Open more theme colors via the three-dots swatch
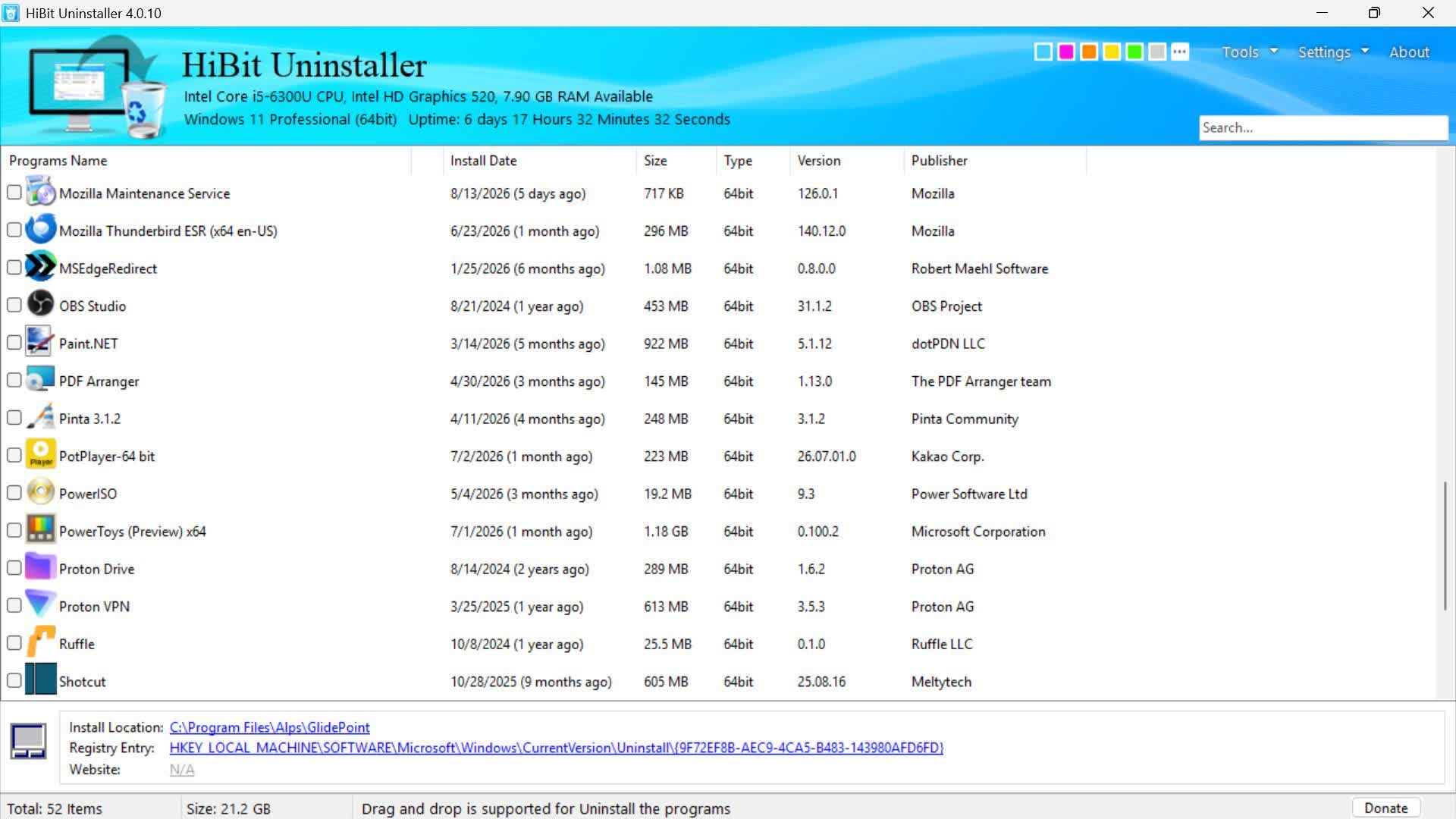1456x819 pixels. [x=1180, y=52]
